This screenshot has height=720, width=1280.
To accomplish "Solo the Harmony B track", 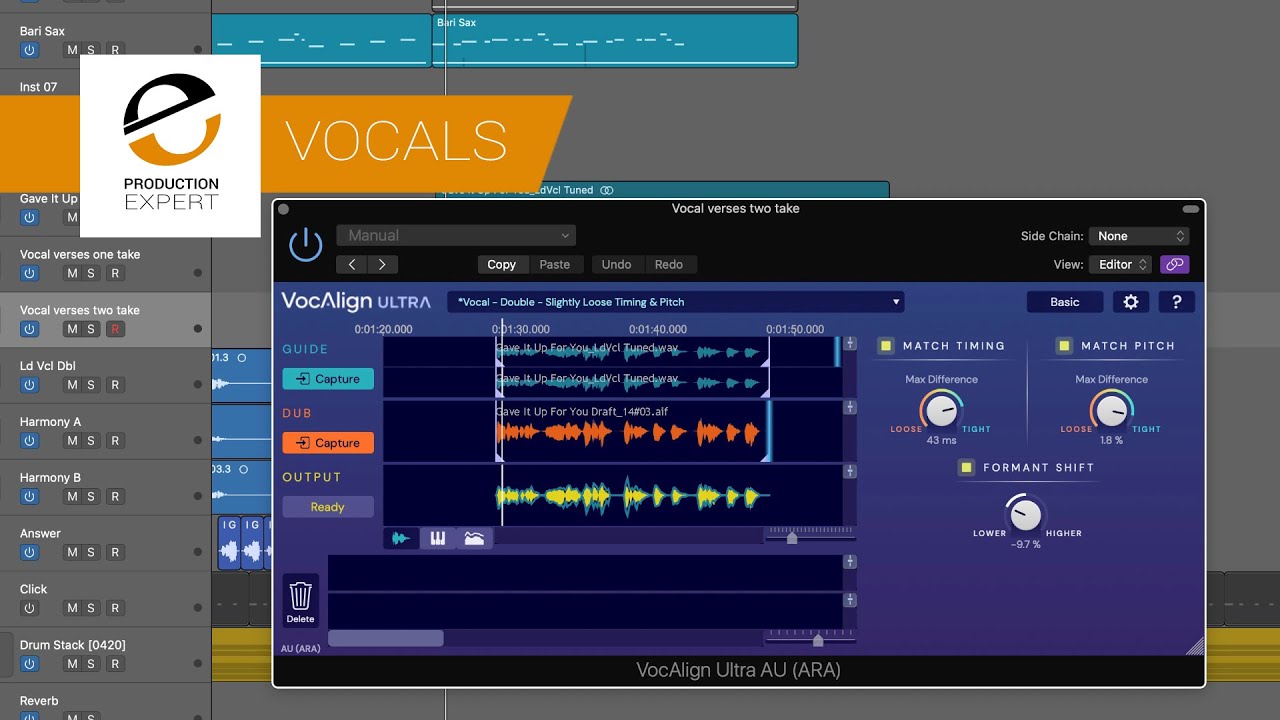I will [91, 497].
